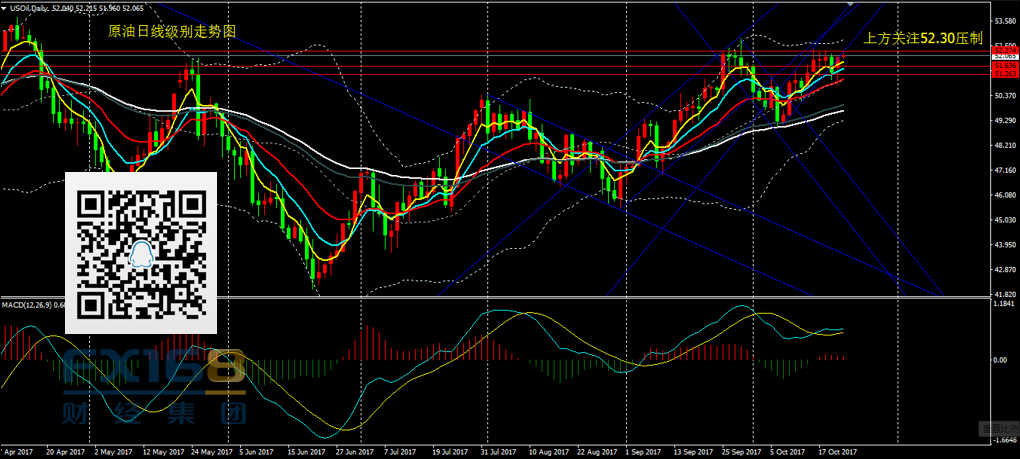Select the yellow Chinese chart title text
Screen dimensions: 1020x459
click(x=172, y=32)
